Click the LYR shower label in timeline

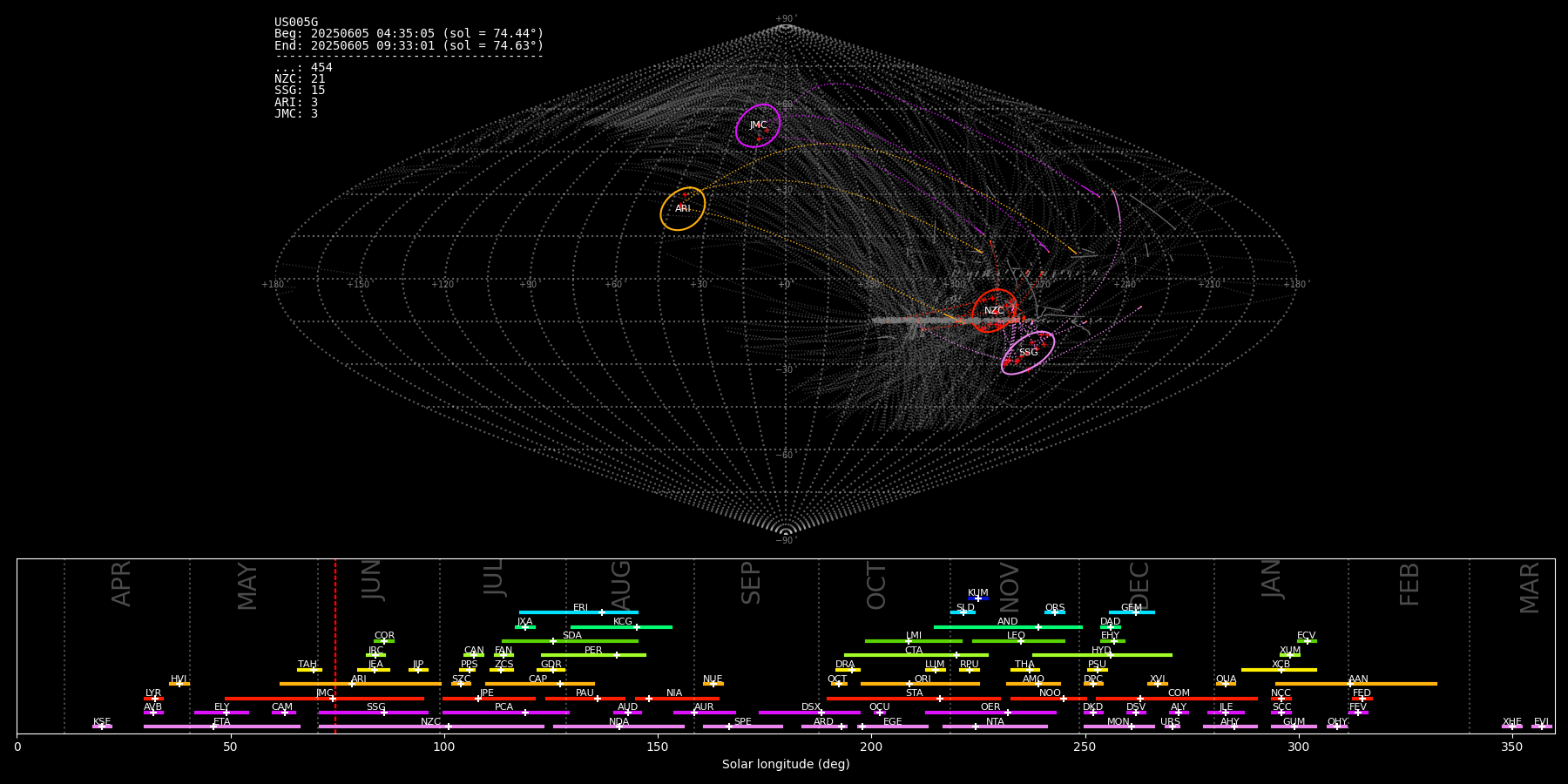(153, 693)
